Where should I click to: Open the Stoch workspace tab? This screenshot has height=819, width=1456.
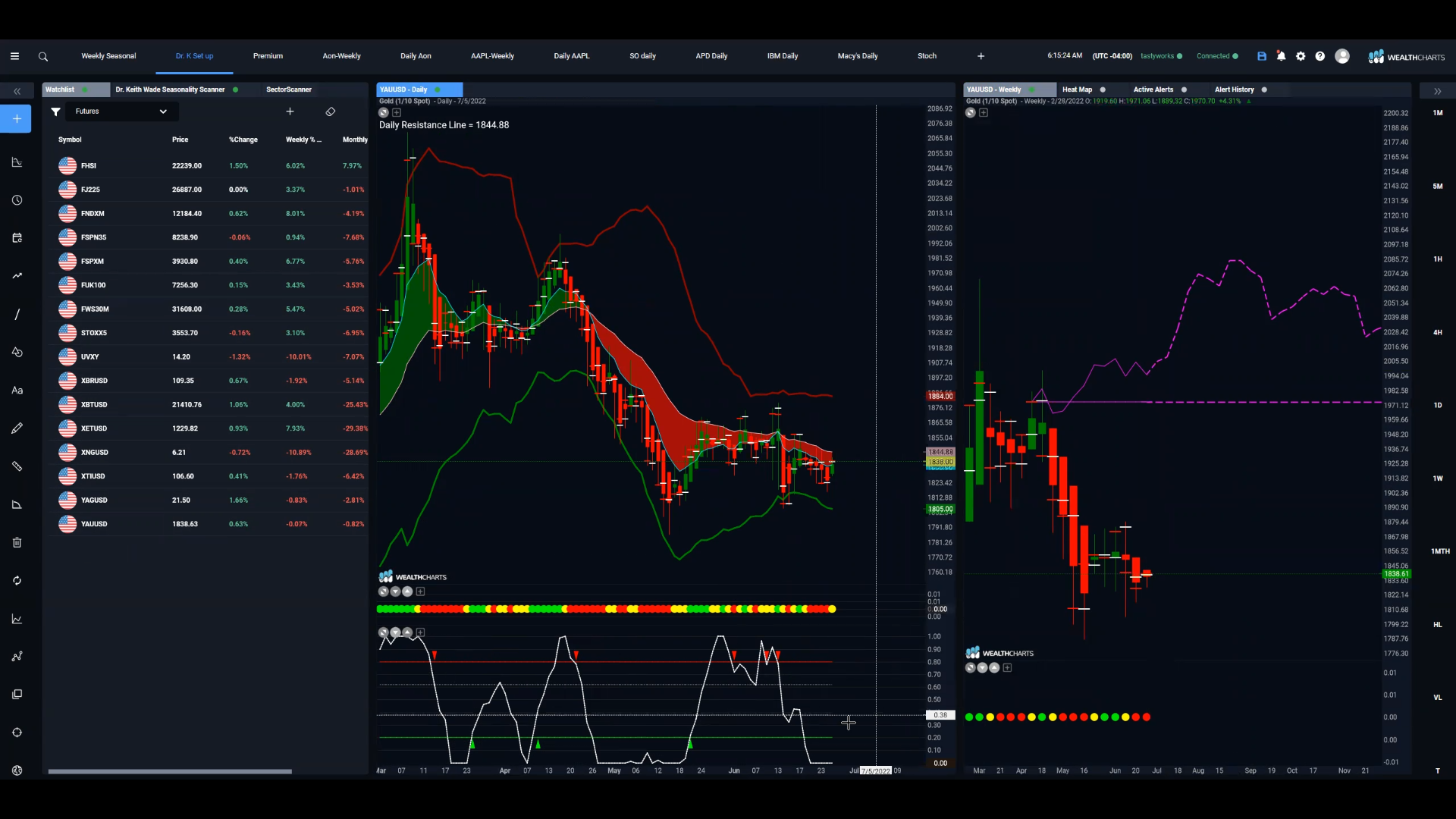tap(927, 56)
